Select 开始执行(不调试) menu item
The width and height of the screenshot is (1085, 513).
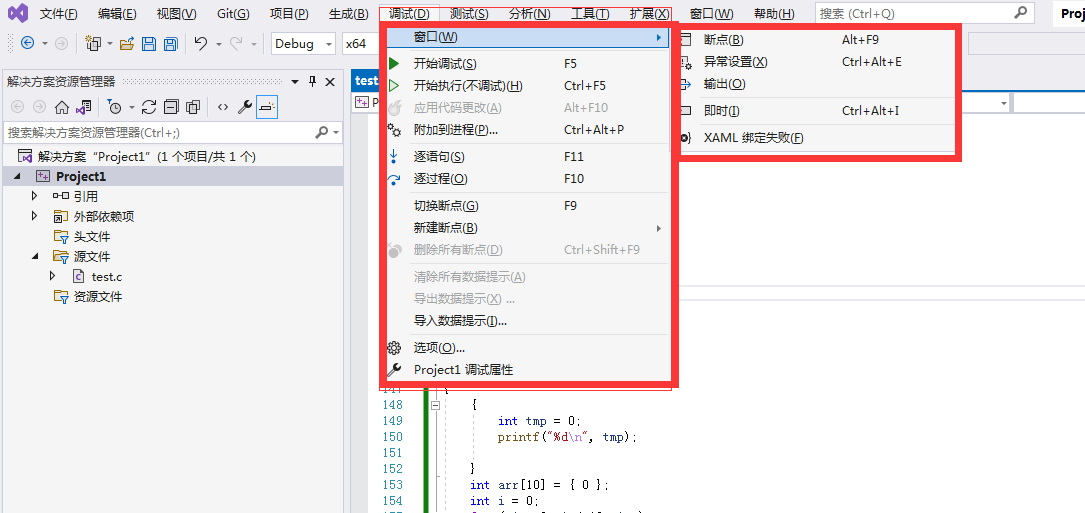pyautogui.click(x=527, y=86)
